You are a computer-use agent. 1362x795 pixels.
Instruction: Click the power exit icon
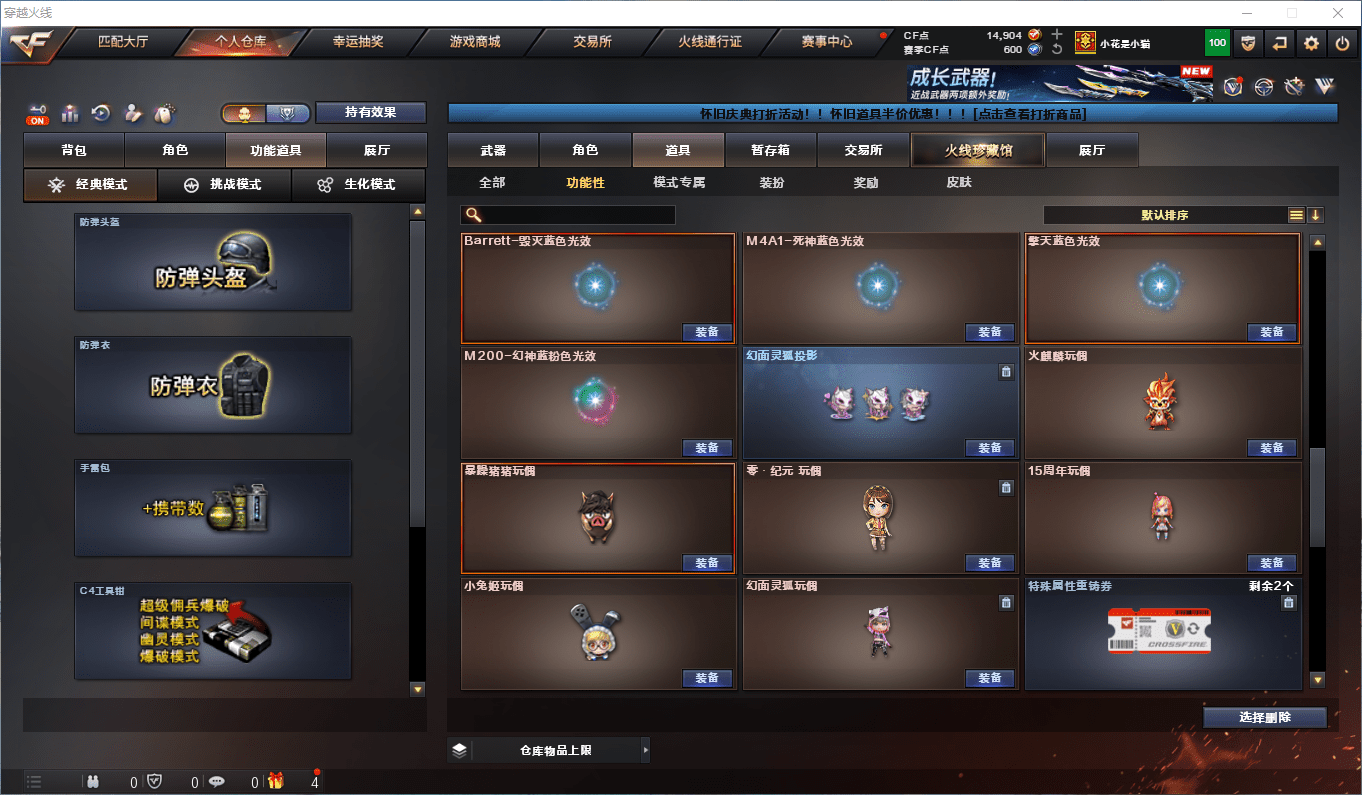(x=1343, y=43)
